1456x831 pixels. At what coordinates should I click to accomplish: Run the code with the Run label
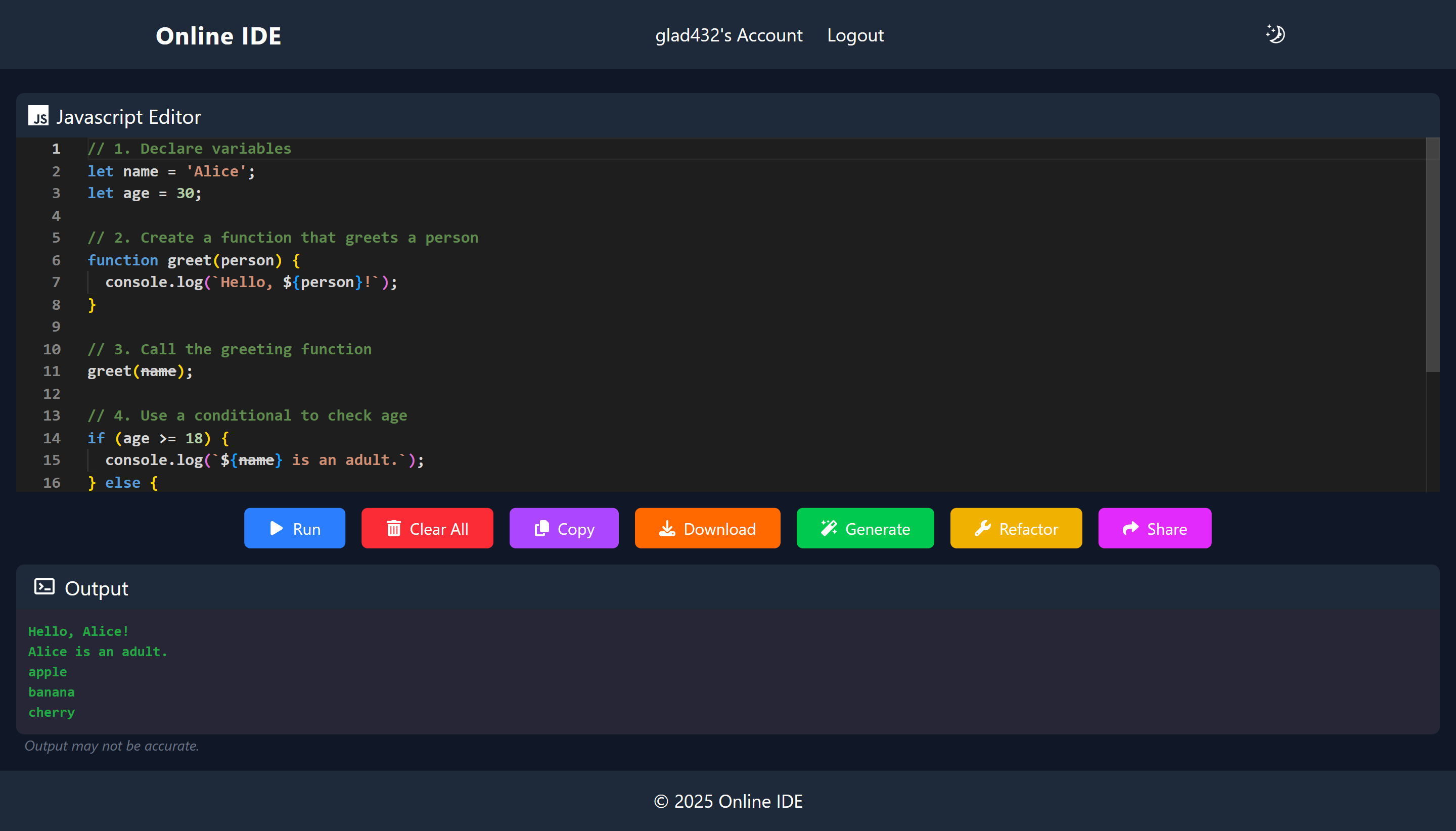[306, 529]
